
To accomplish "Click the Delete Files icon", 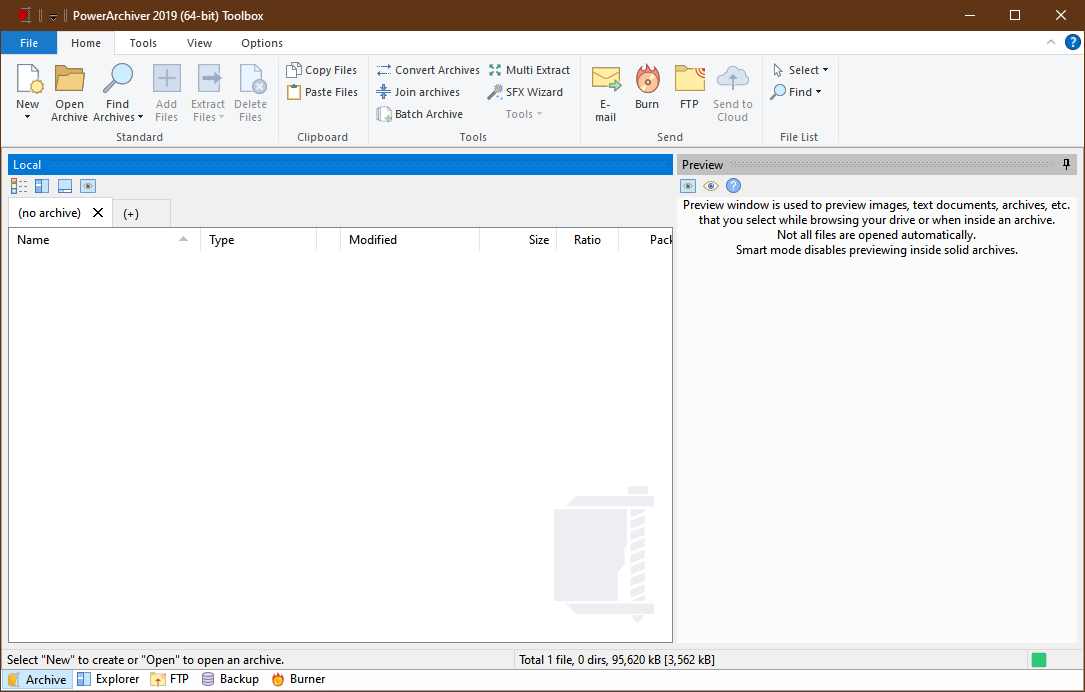I will (252, 79).
